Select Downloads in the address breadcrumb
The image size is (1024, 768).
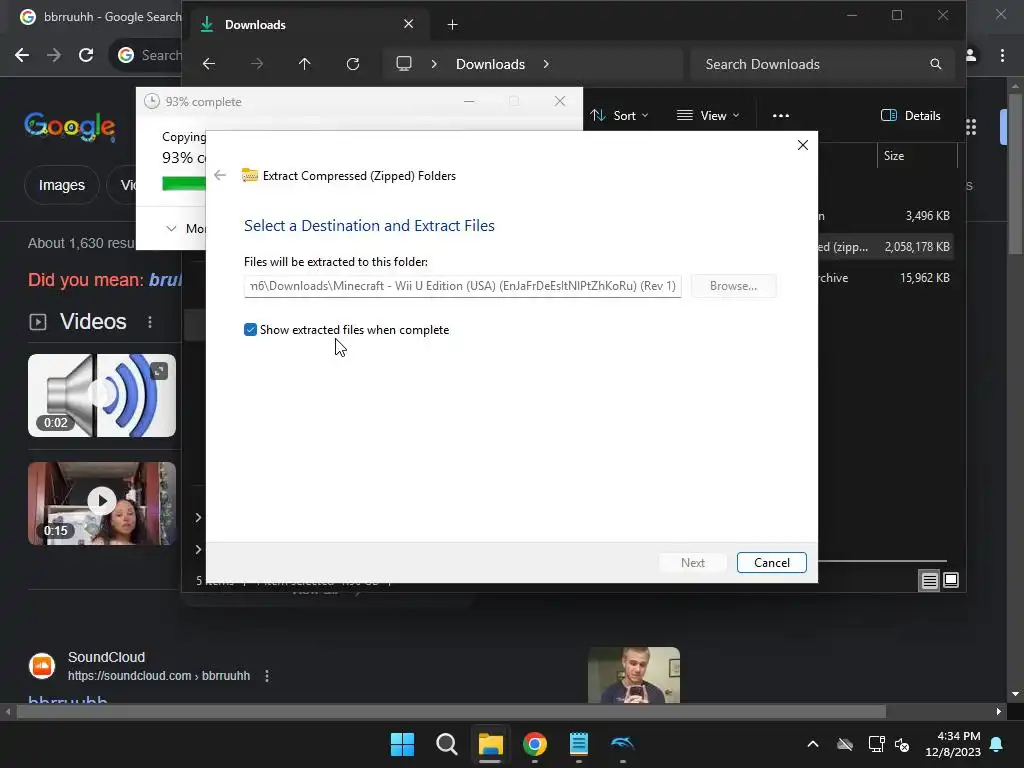490,64
